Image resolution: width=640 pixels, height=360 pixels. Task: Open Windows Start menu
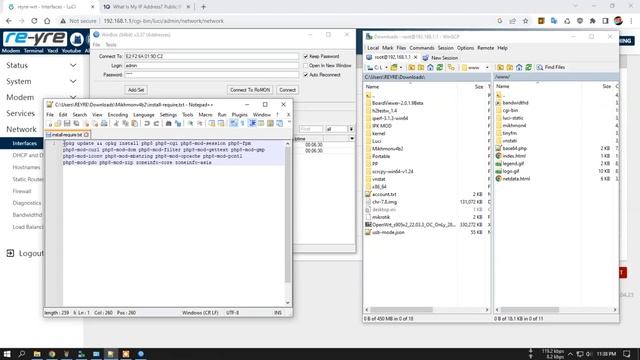pos(7,354)
